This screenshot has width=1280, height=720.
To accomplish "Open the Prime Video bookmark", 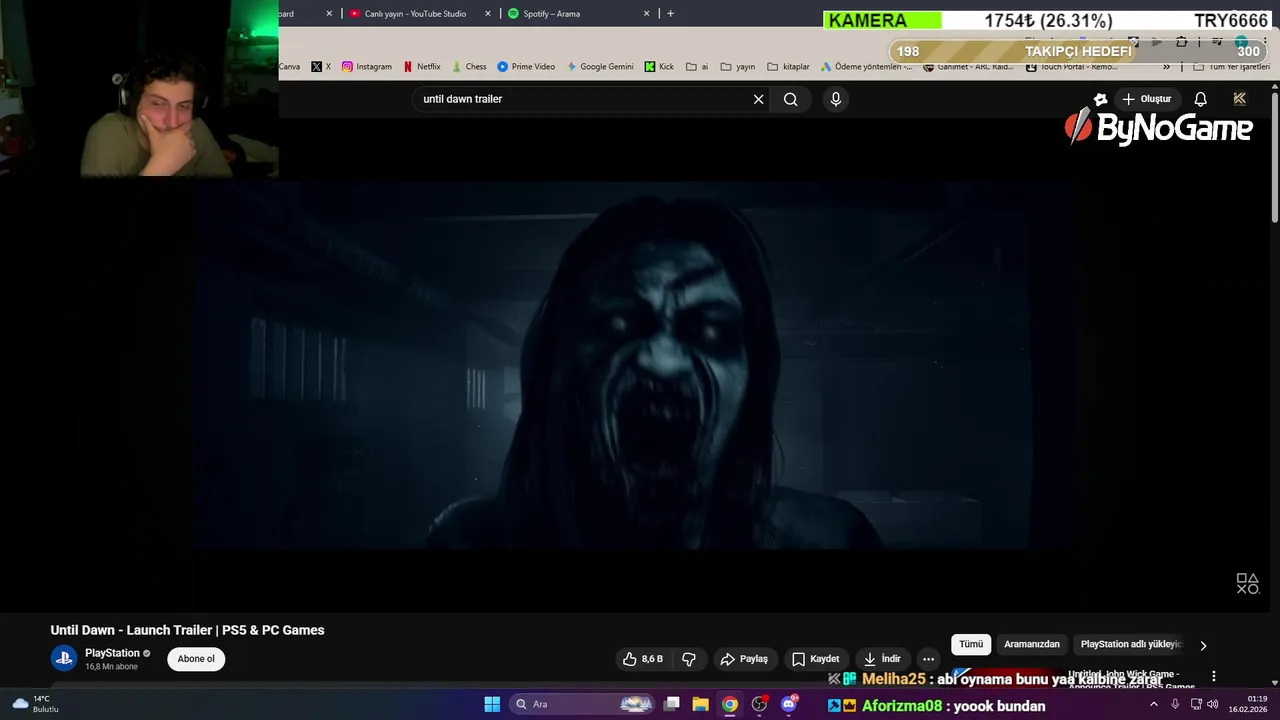I will [x=526, y=67].
